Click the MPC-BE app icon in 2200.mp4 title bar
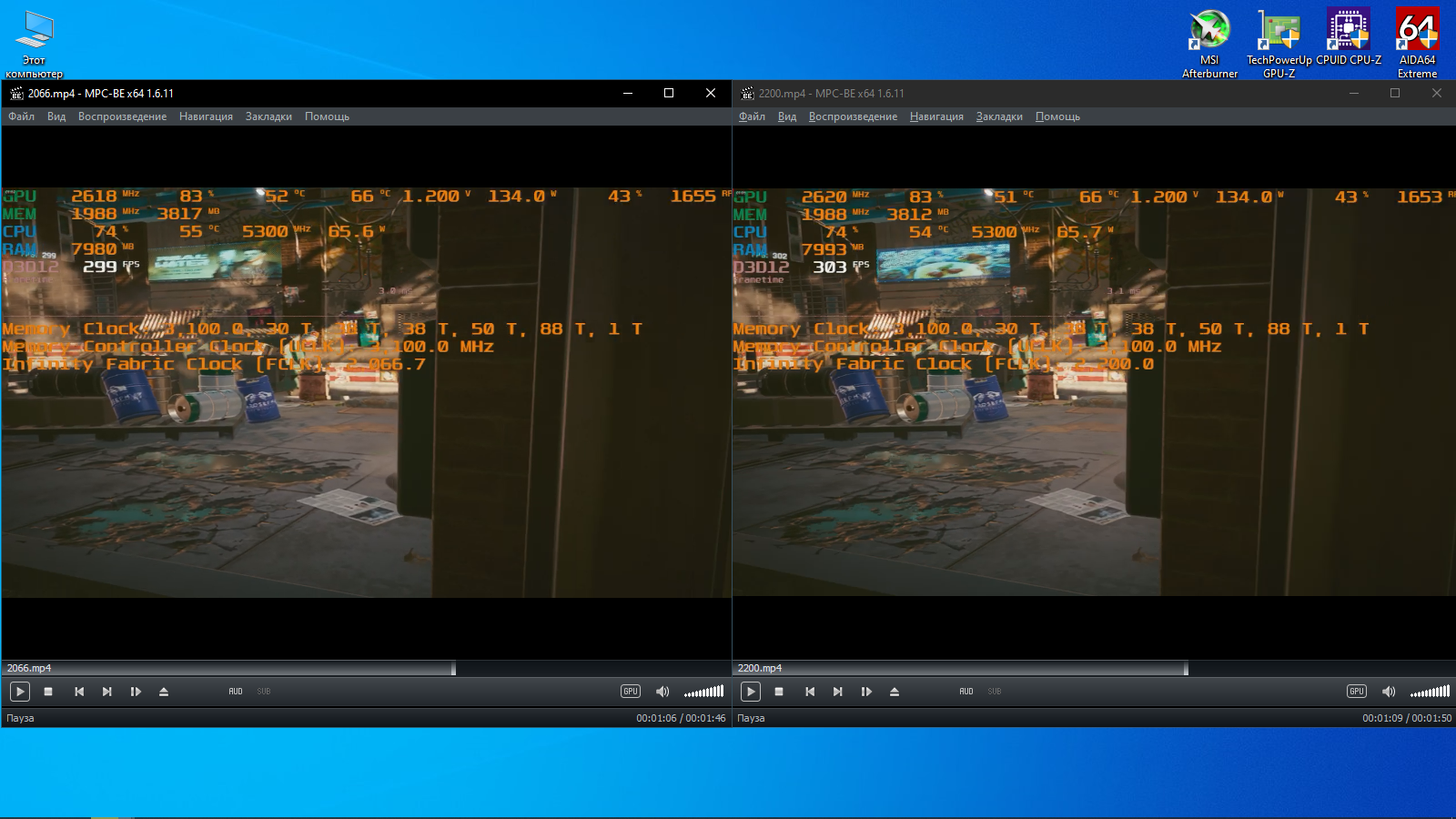This screenshot has width=1456, height=819. (747, 93)
